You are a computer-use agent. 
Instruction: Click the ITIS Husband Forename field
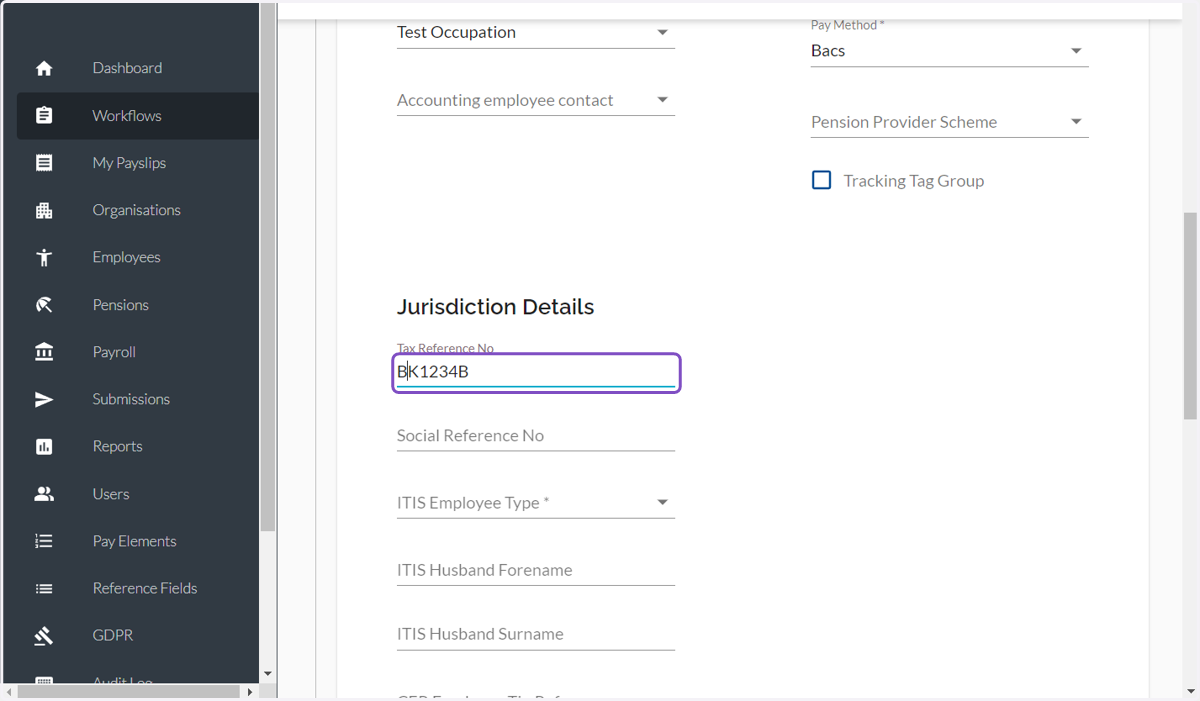point(536,570)
